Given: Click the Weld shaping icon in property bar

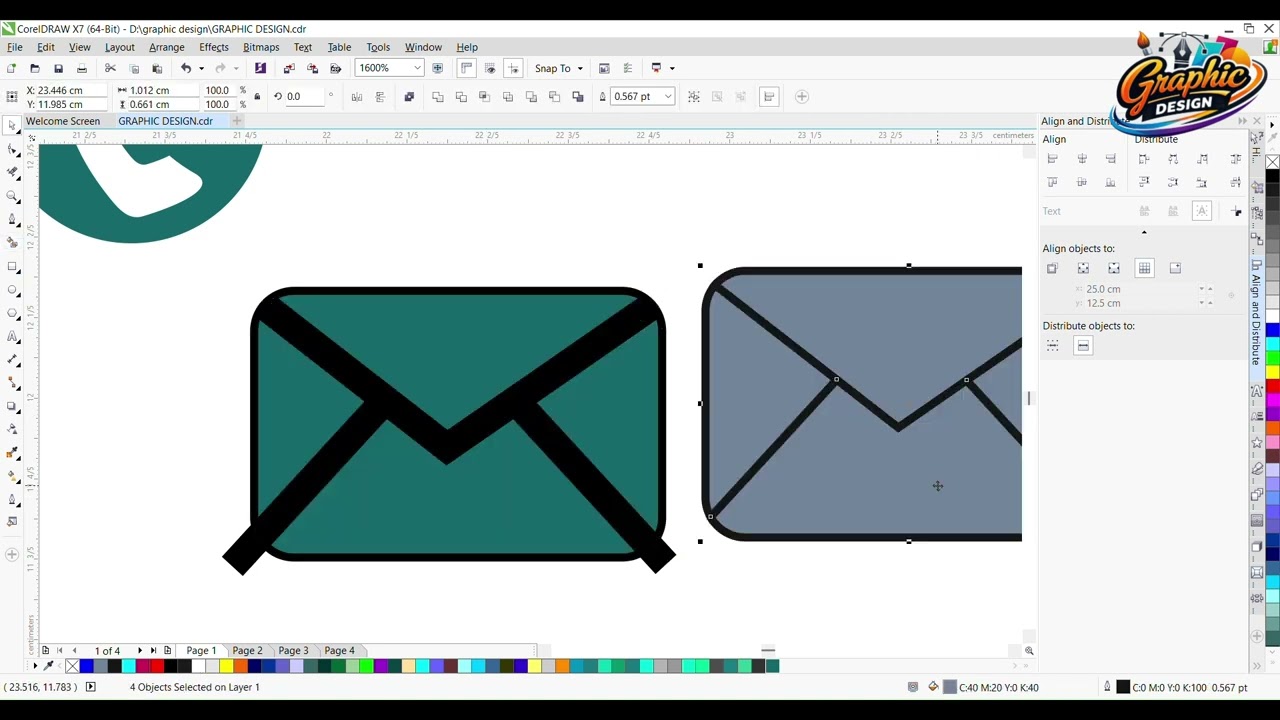Looking at the screenshot, I should [438, 97].
